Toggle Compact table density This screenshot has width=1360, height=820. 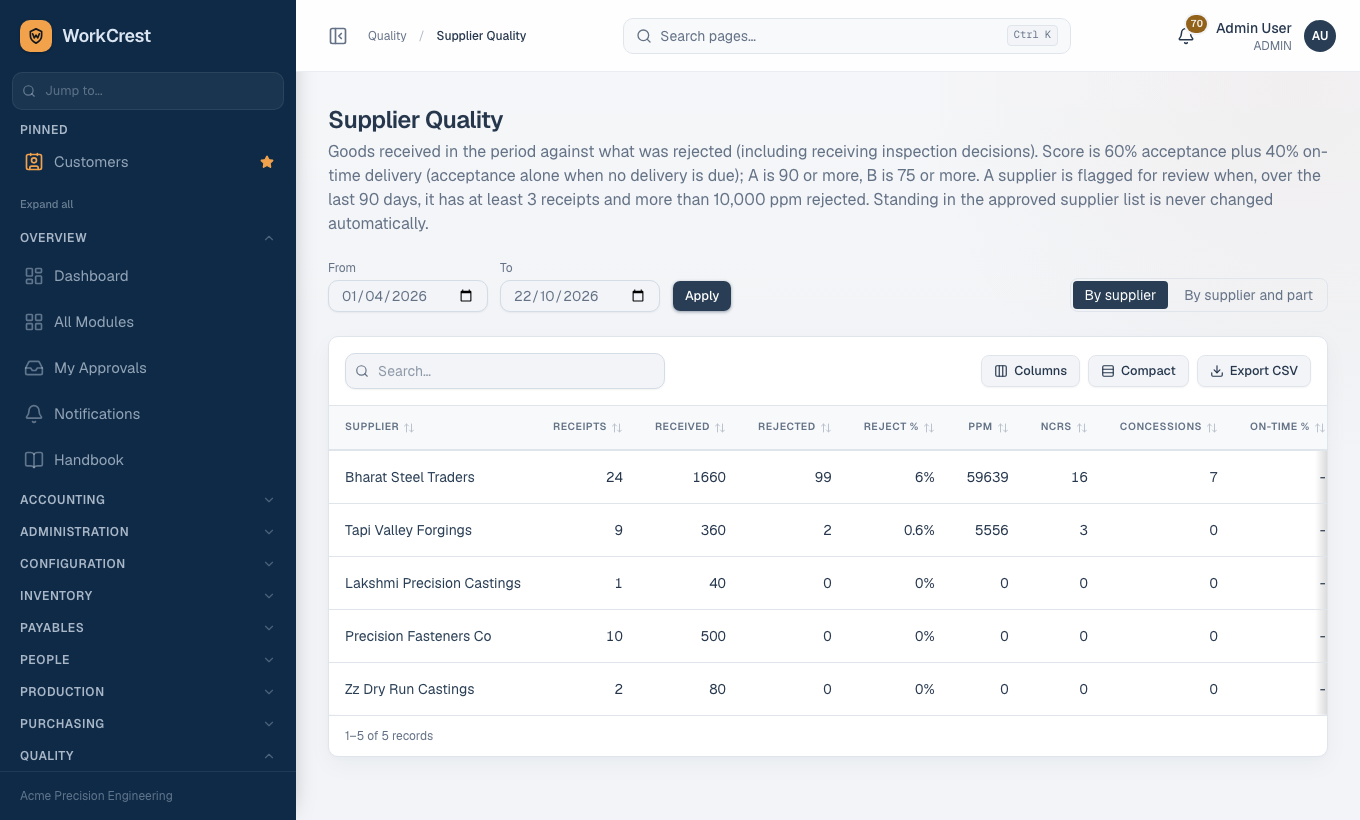click(1138, 371)
